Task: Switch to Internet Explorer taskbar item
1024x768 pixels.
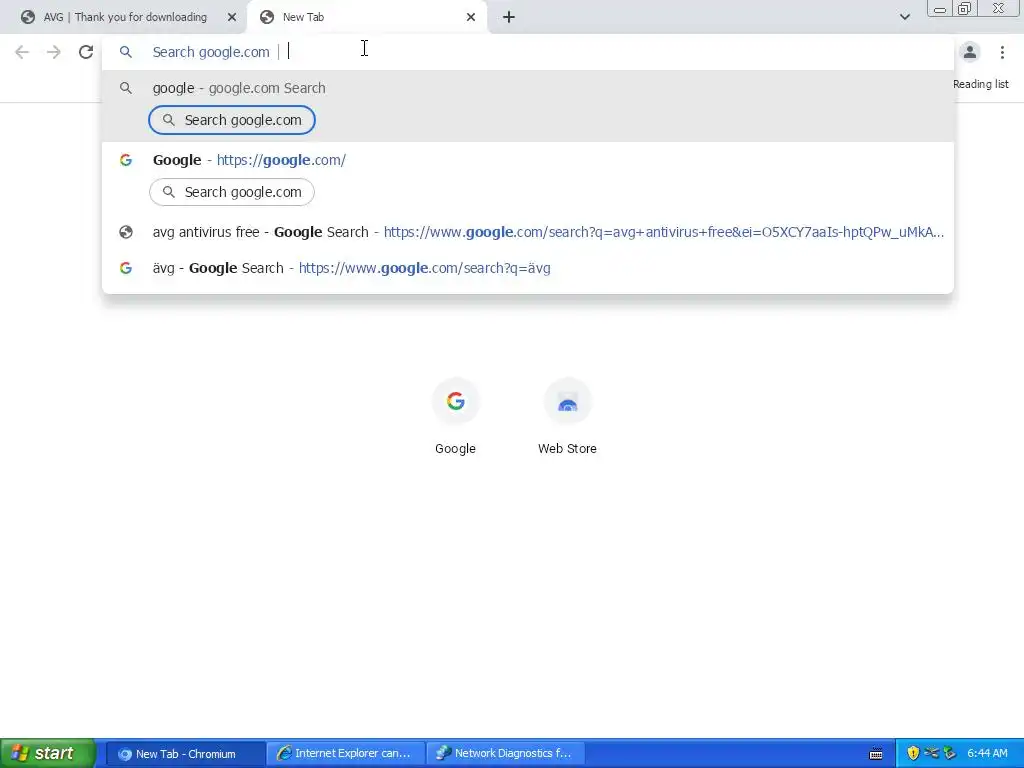Action: point(345,754)
